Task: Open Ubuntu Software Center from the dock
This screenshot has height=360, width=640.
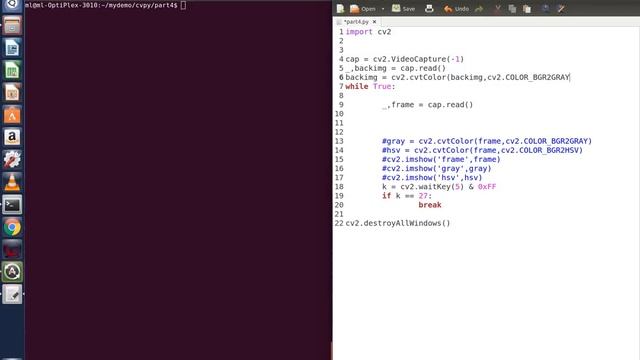Action: pyautogui.click(x=12, y=115)
